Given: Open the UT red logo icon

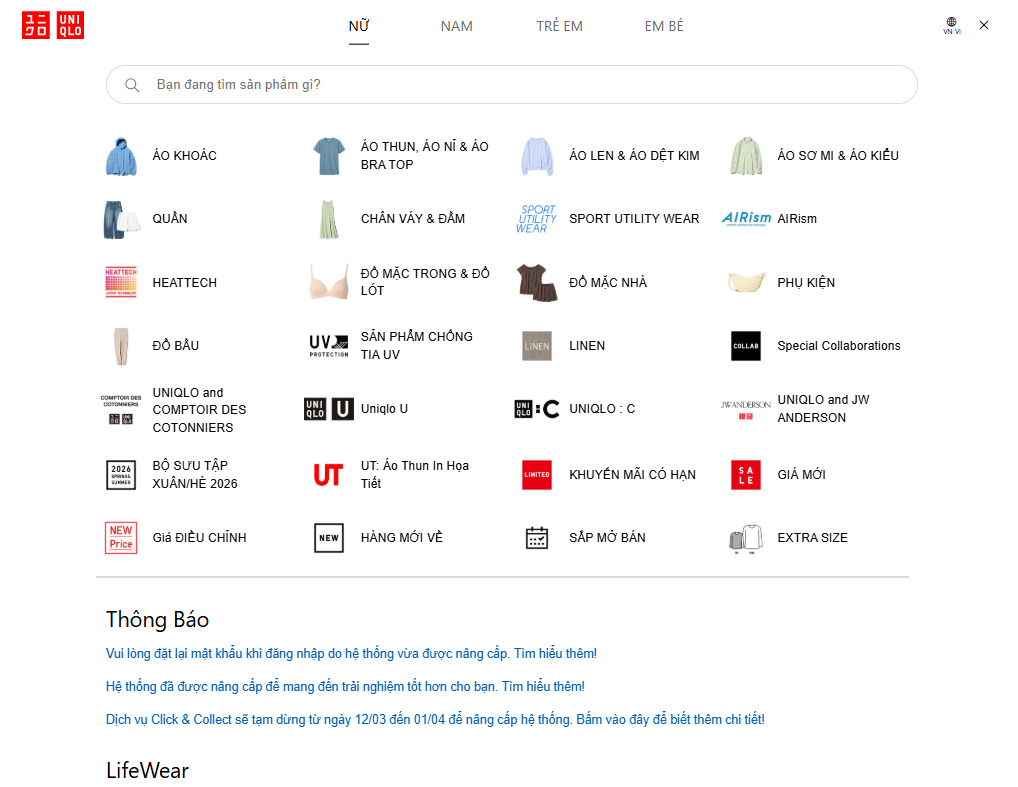Looking at the screenshot, I should coord(329,474).
